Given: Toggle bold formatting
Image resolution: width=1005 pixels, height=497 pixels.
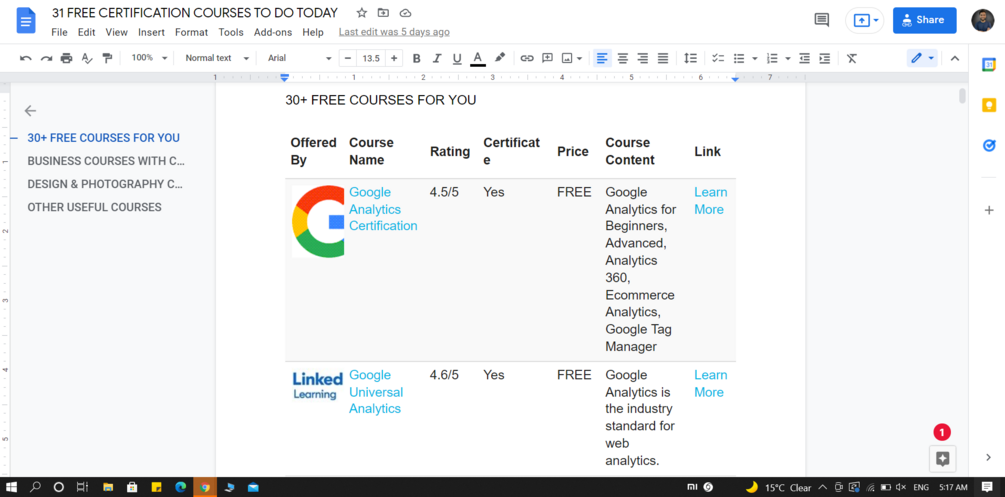Looking at the screenshot, I should 417,58.
